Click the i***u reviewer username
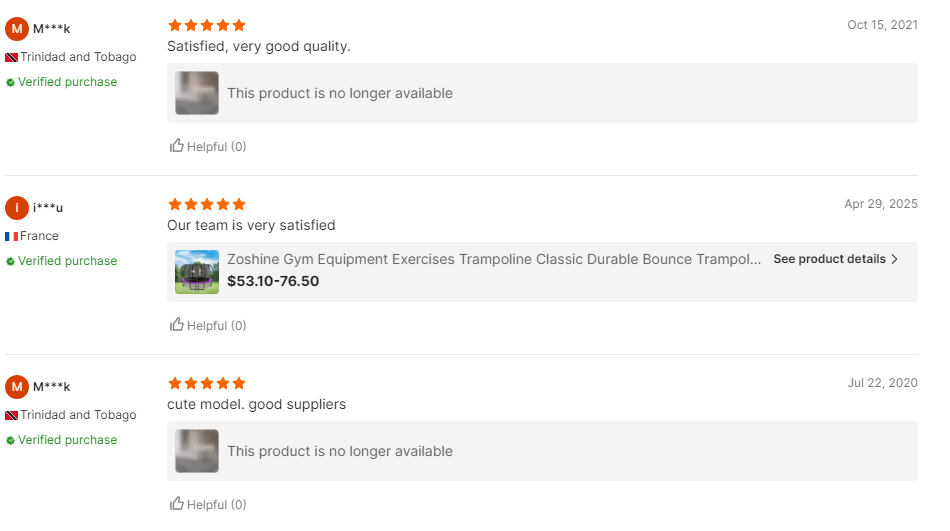Image resolution: width=950 pixels, height=531 pixels. tap(48, 208)
